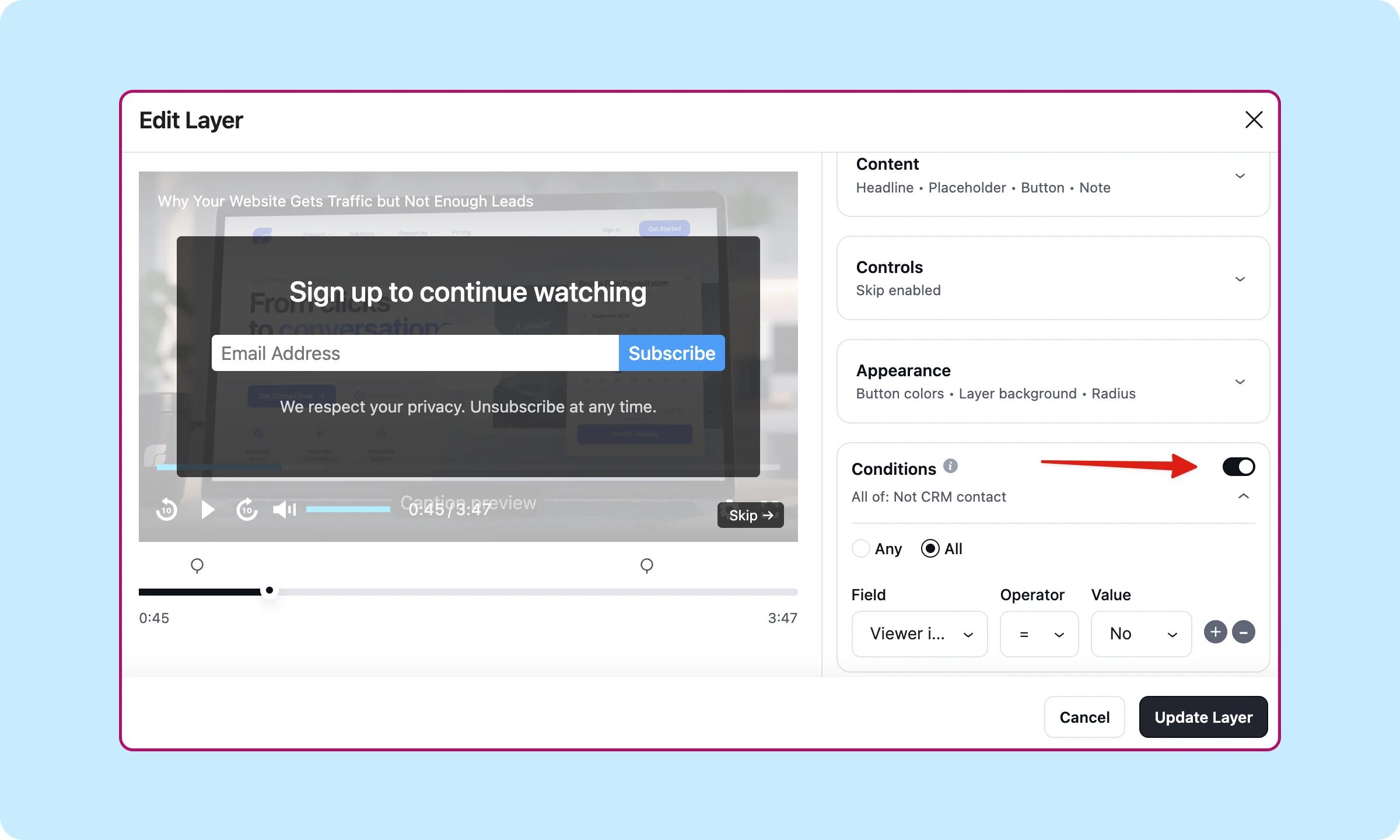The image size is (1400, 840).
Task: Collapse the Conditions section chevron
Action: click(x=1243, y=496)
